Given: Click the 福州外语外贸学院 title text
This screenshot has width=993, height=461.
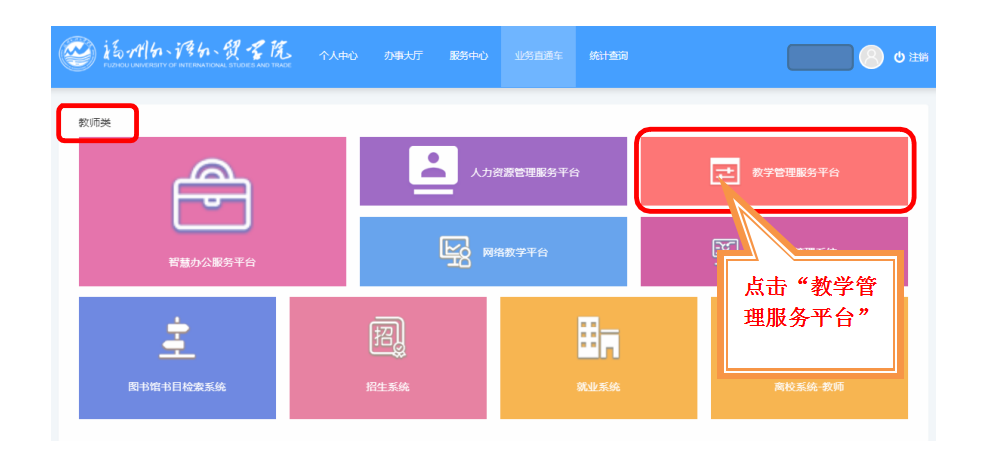Looking at the screenshot, I should 197,50.
